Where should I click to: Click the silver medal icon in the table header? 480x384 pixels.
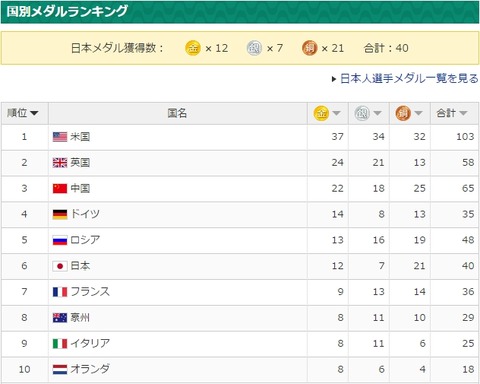tap(362, 113)
